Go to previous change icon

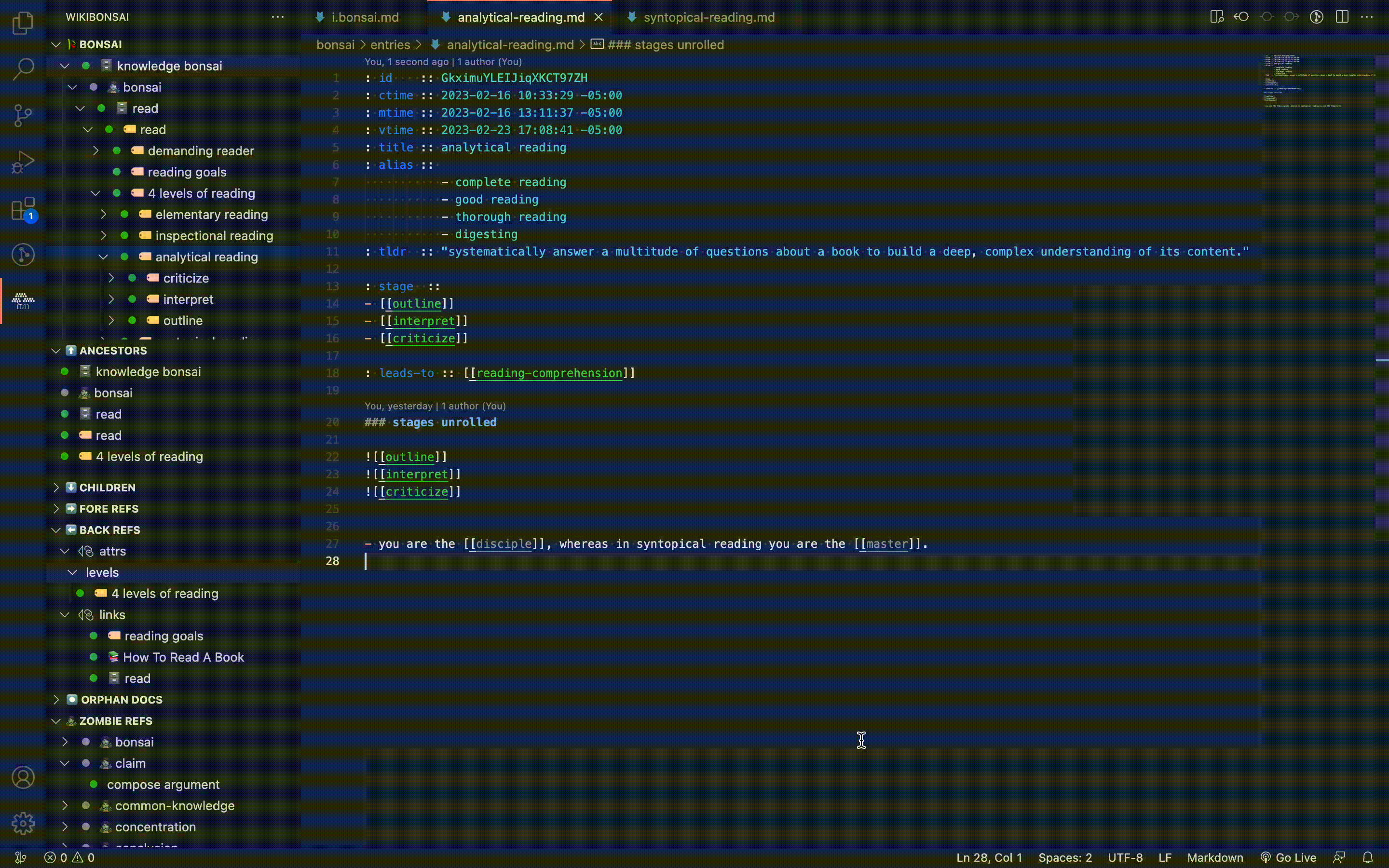click(1241, 17)
